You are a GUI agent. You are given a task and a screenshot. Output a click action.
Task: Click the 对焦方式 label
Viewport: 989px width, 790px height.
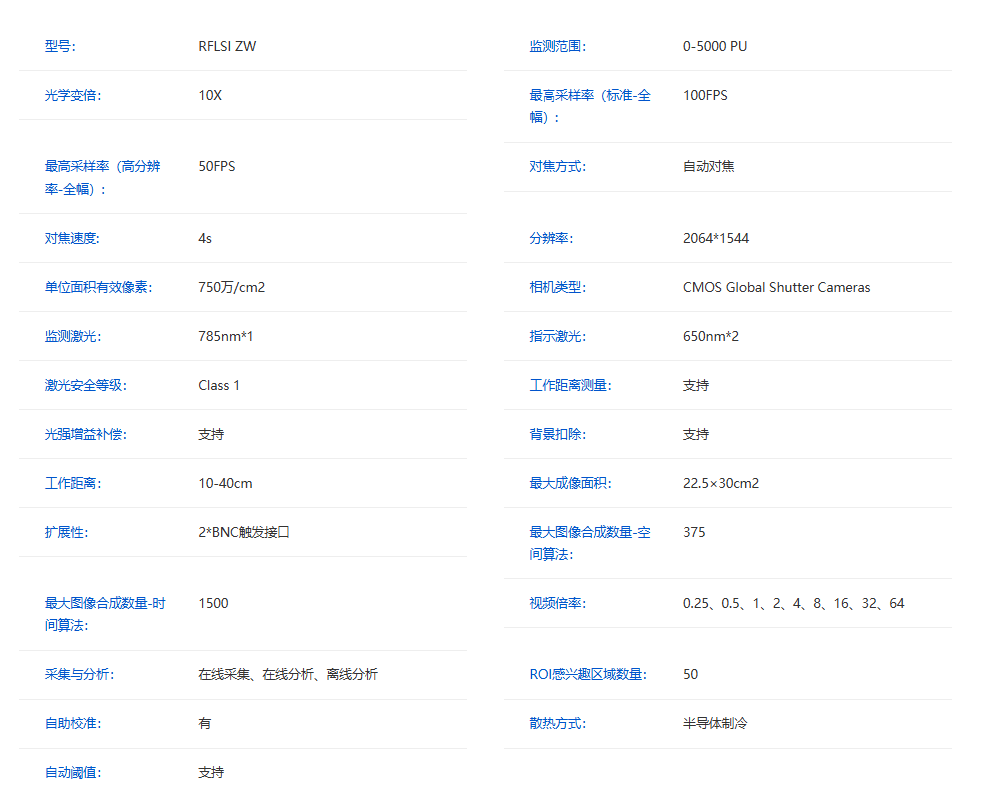pos(556,166)
